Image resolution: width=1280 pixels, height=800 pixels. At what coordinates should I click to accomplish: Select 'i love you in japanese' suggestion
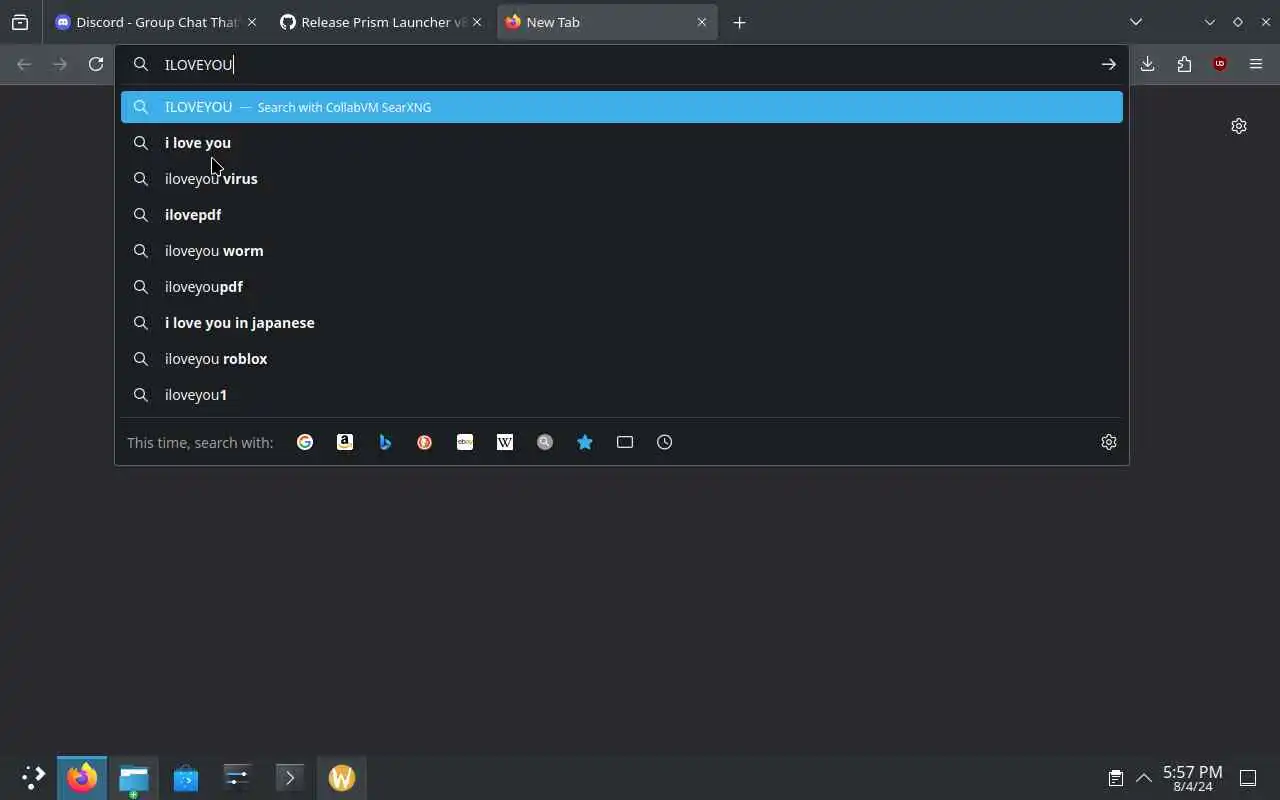(x=622, y=323)
